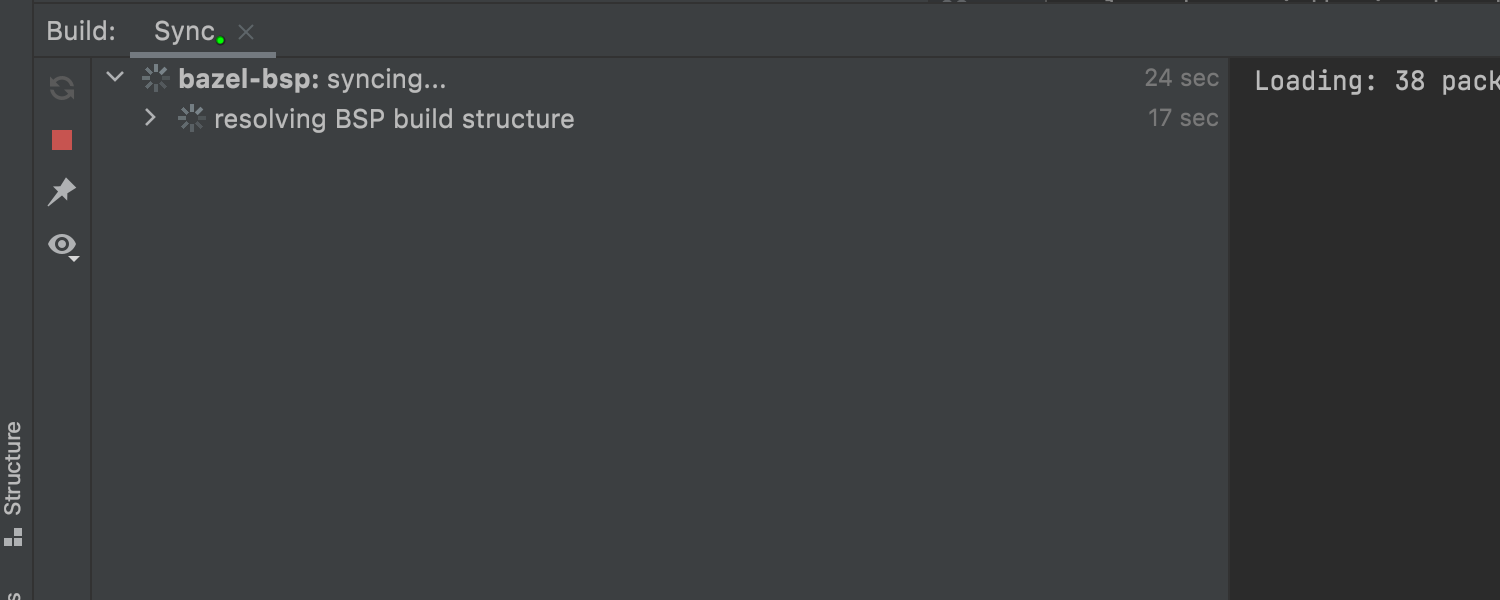Click the divider between tree and console
Screen dimensions: 1500x600
tap(1230, 300)
